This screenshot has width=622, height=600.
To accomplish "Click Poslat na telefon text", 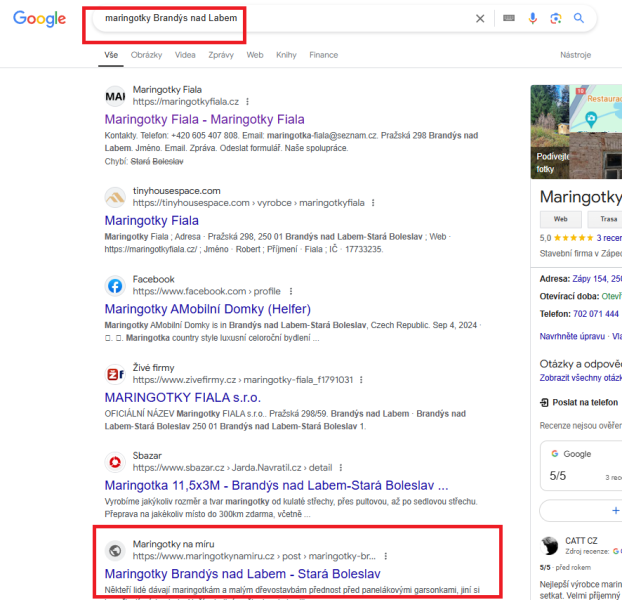I will [585, 403].
